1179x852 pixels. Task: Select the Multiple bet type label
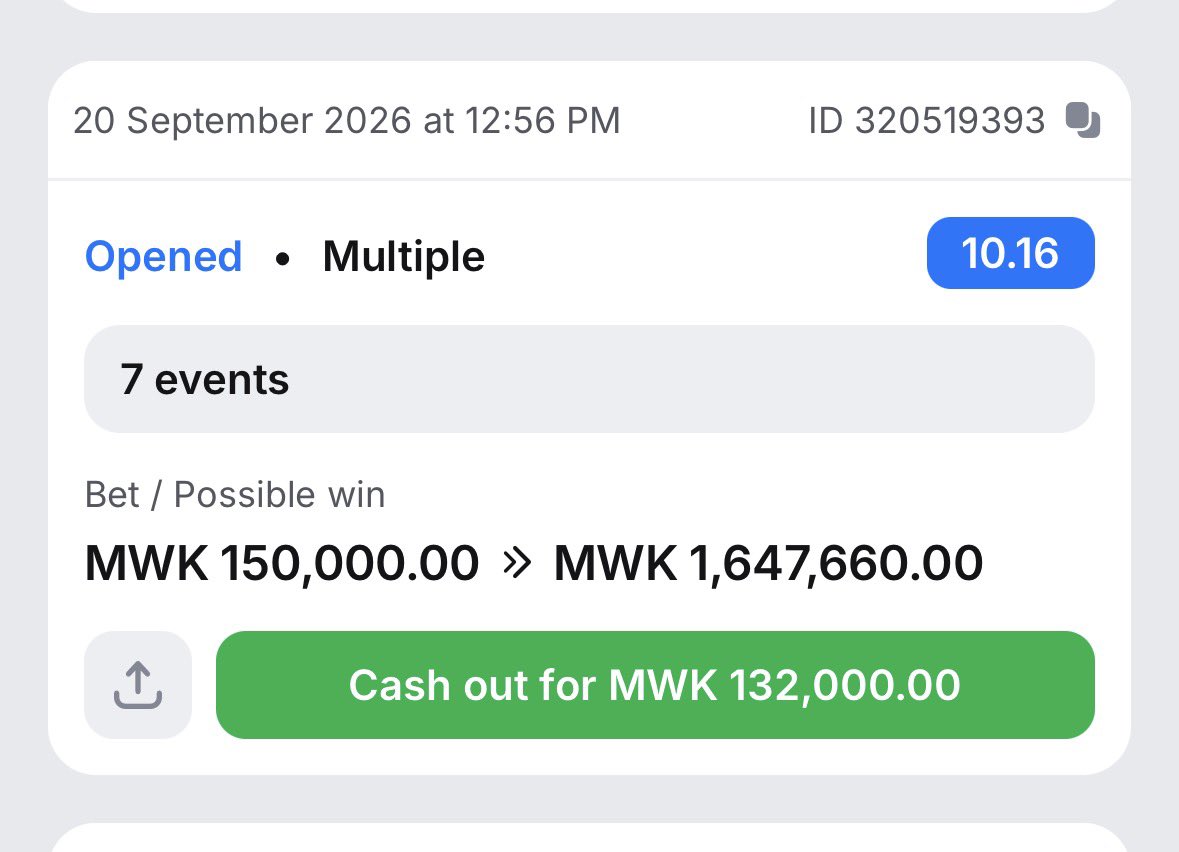click(x=404, y=257)
